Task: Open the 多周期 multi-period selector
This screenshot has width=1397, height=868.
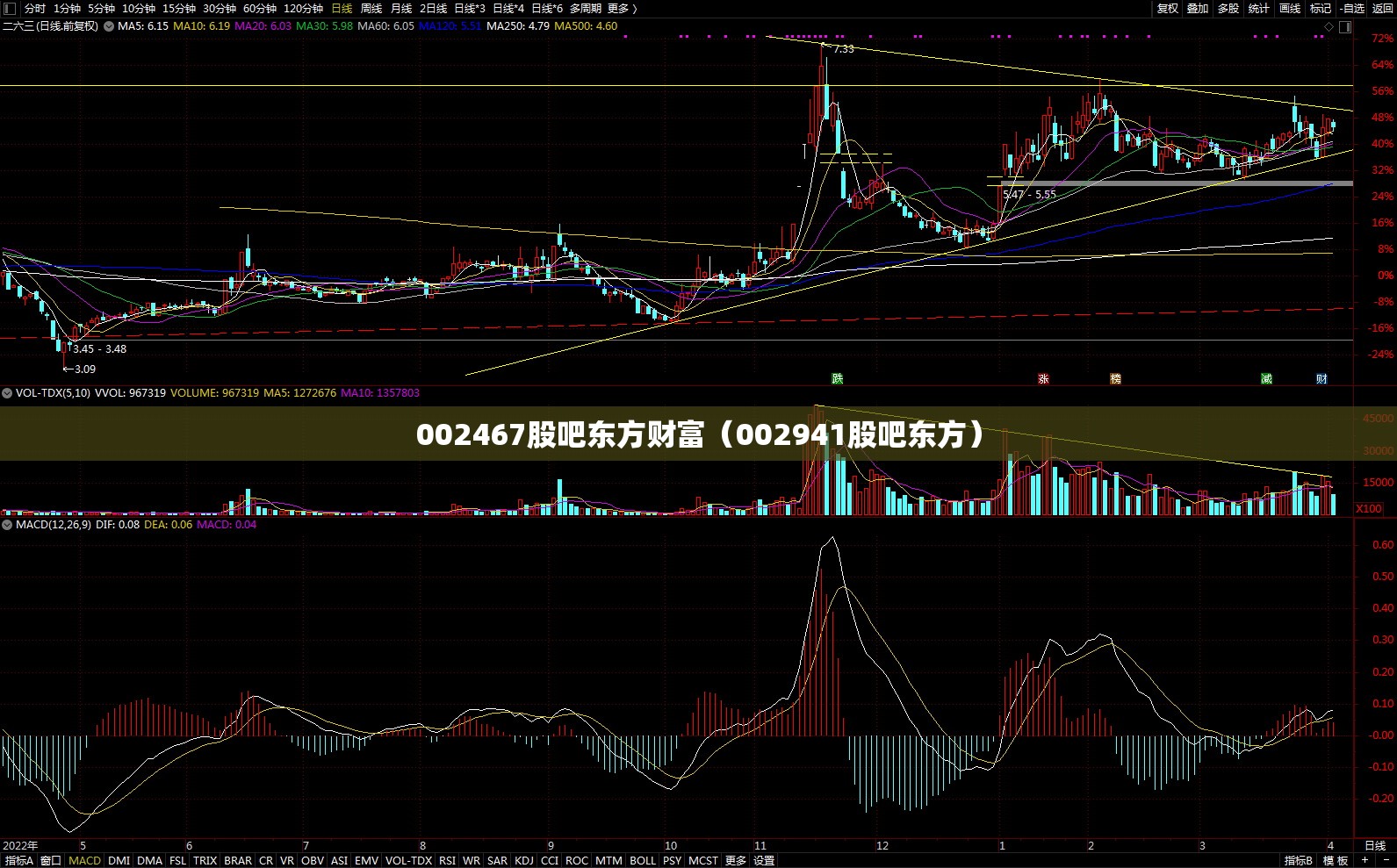Action: [x=586, y=8]
